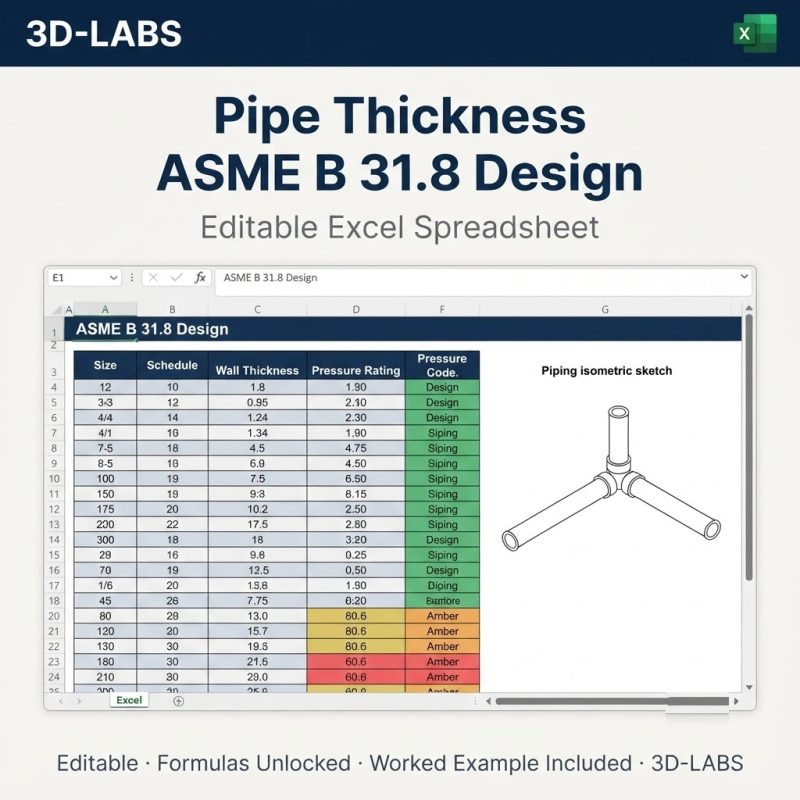Click the confirm checkmark in formula bar
This screenshot has height=800, width=800.
[x=177, y=278]
